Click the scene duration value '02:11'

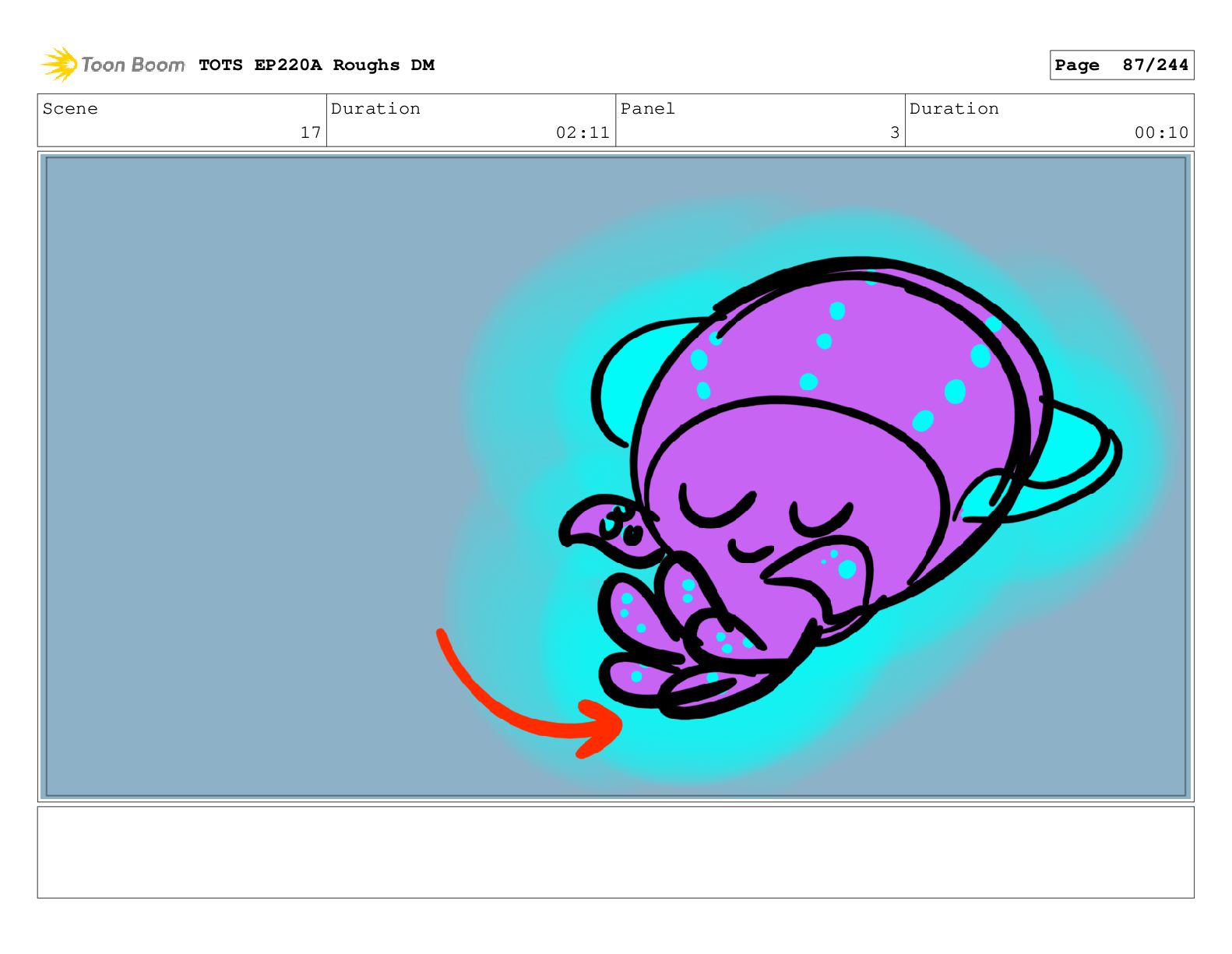(583, 132)
